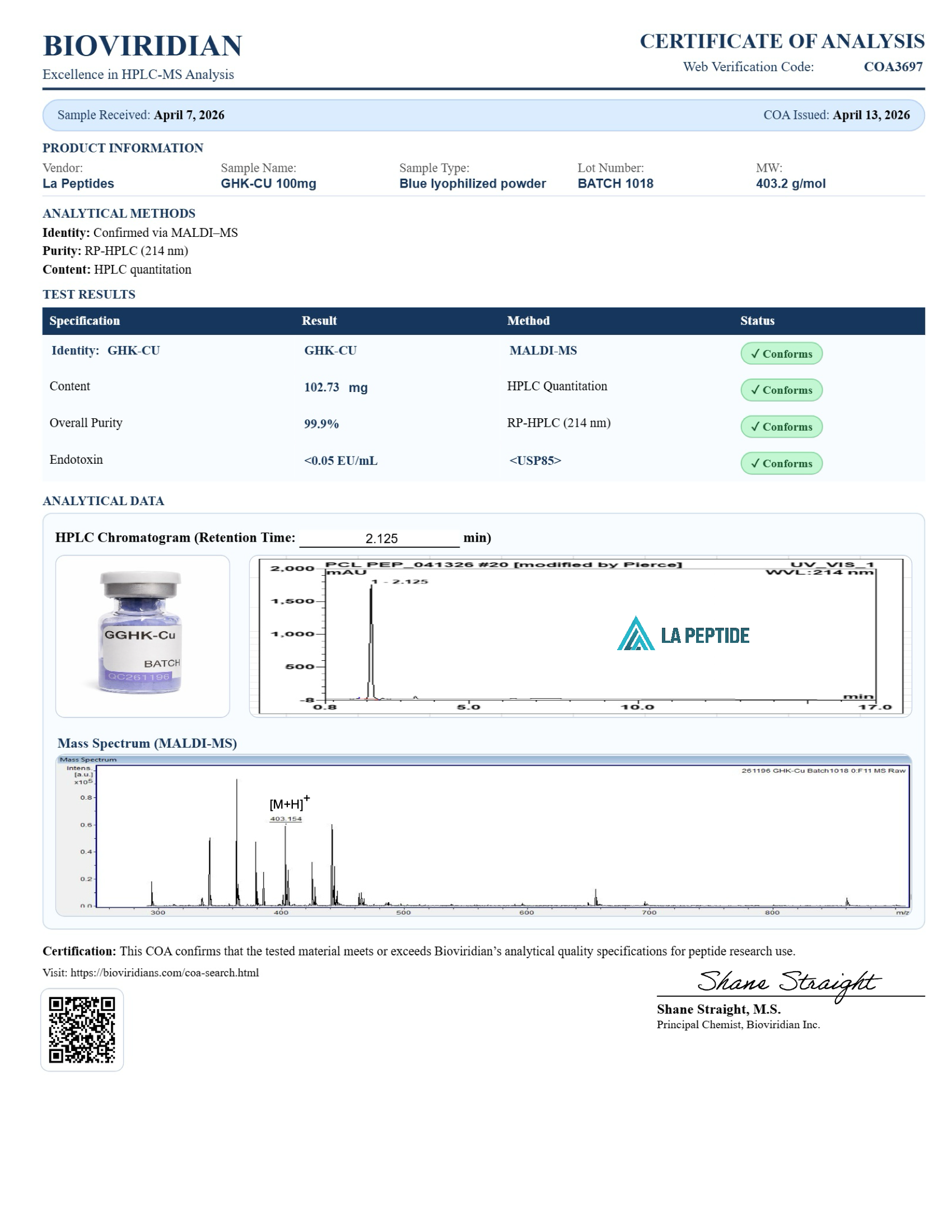Screen dimensions: 952x1232
Task: Click the GHK-Cu vial photo
Action: [x=142, y=635]
